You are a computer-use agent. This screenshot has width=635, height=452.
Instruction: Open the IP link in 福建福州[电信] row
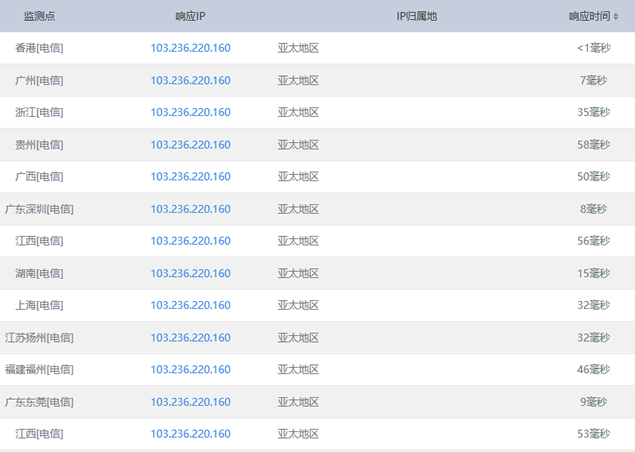tap(190, 369)
